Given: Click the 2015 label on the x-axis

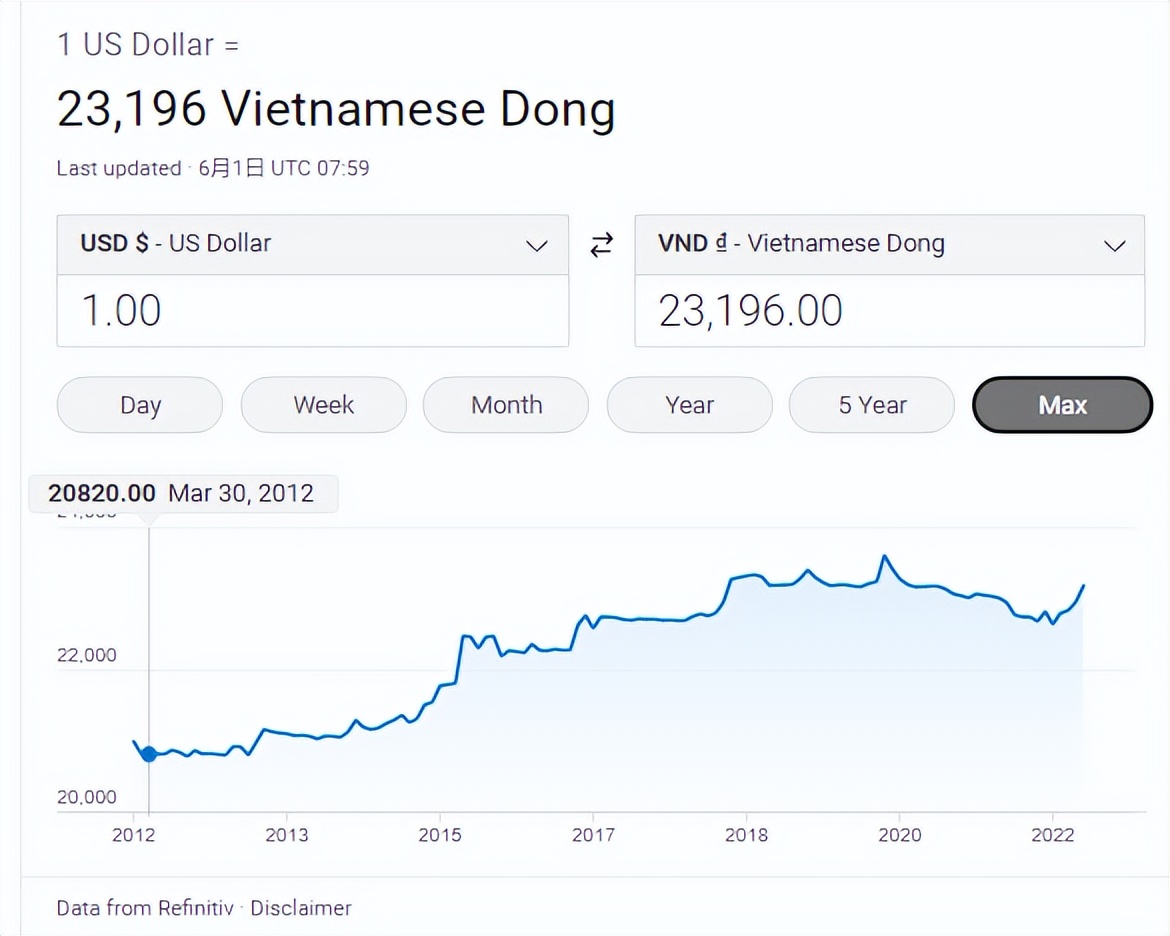Looking at the screenshot, I should [440, 835].
